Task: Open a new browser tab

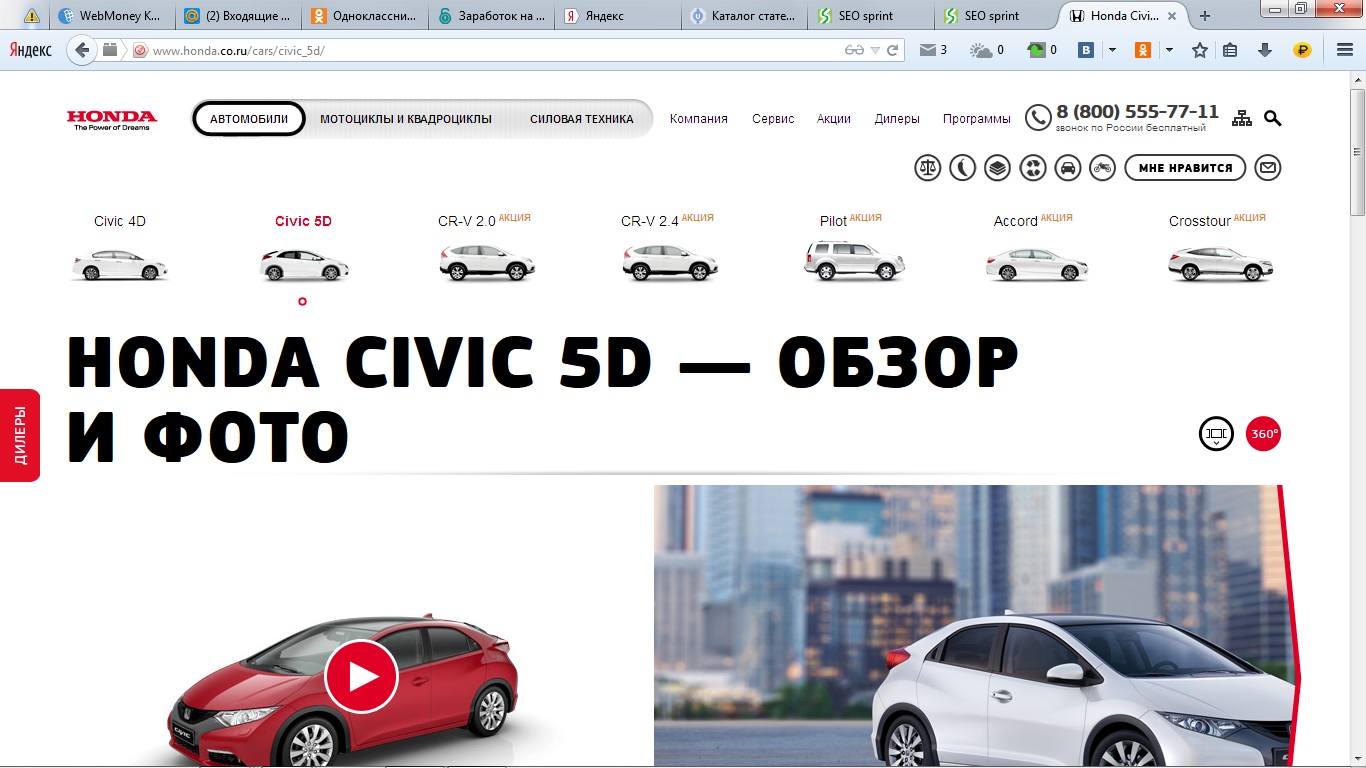Action: (1205, 16)
